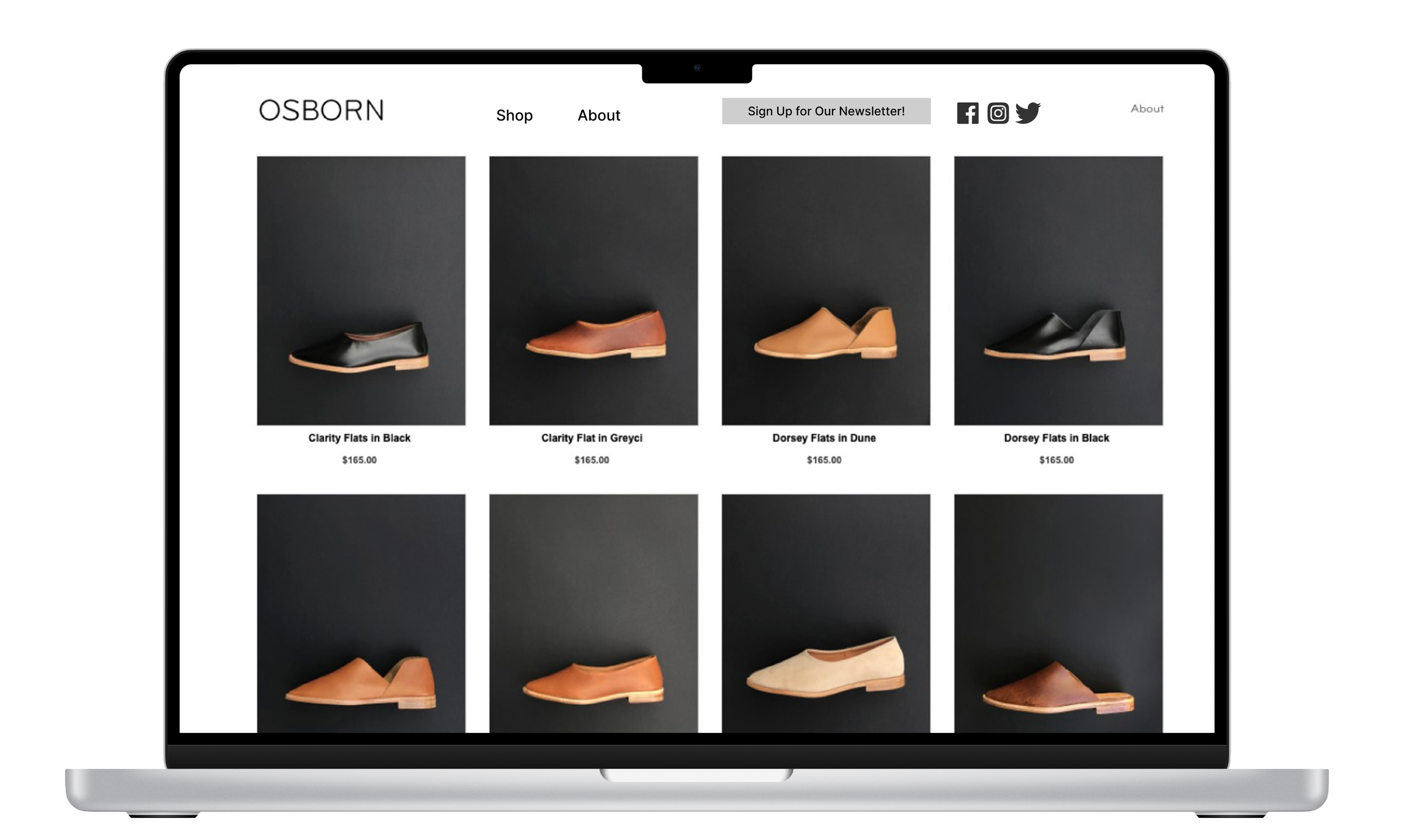Select the cream suede flat thumbnail
The height and width of the screenshot is (840, 1411).
826,614
